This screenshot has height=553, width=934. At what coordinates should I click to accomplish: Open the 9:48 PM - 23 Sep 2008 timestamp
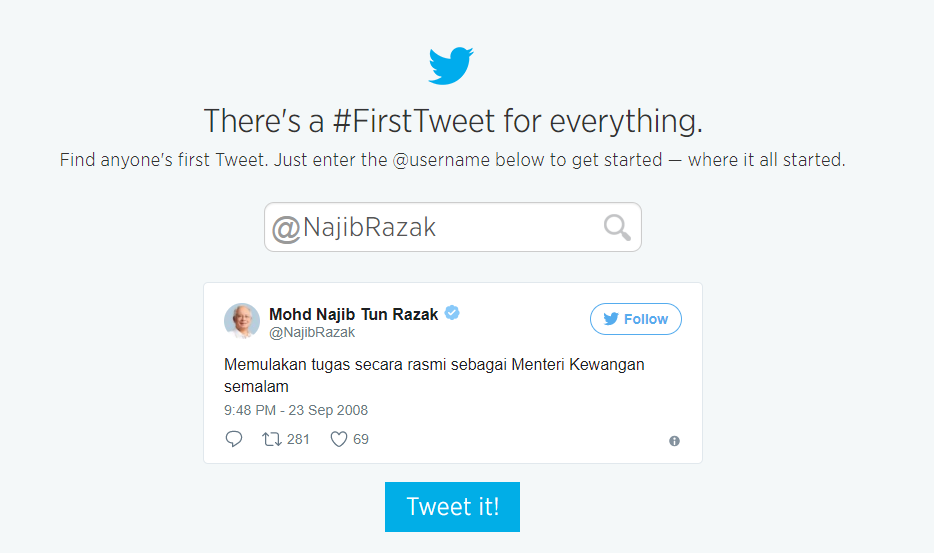(x=296, y=410)
